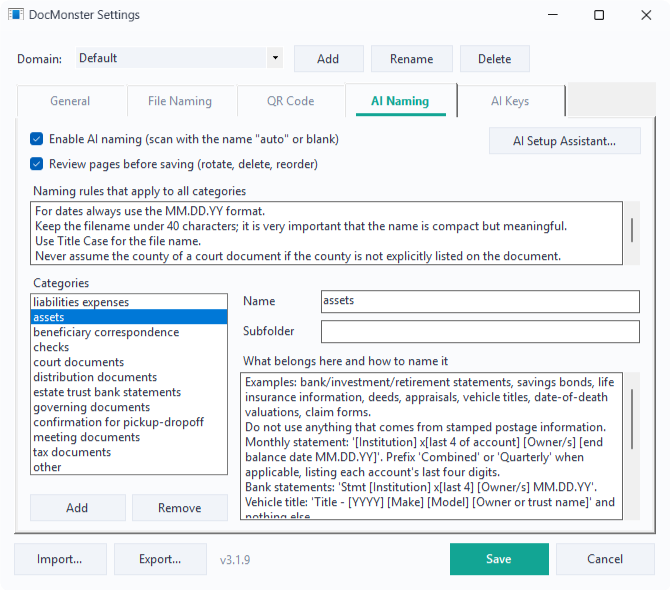Click the naming rules scrollbar thumb
The height and width of the screenshot is (590, 670).
point(632,230)
